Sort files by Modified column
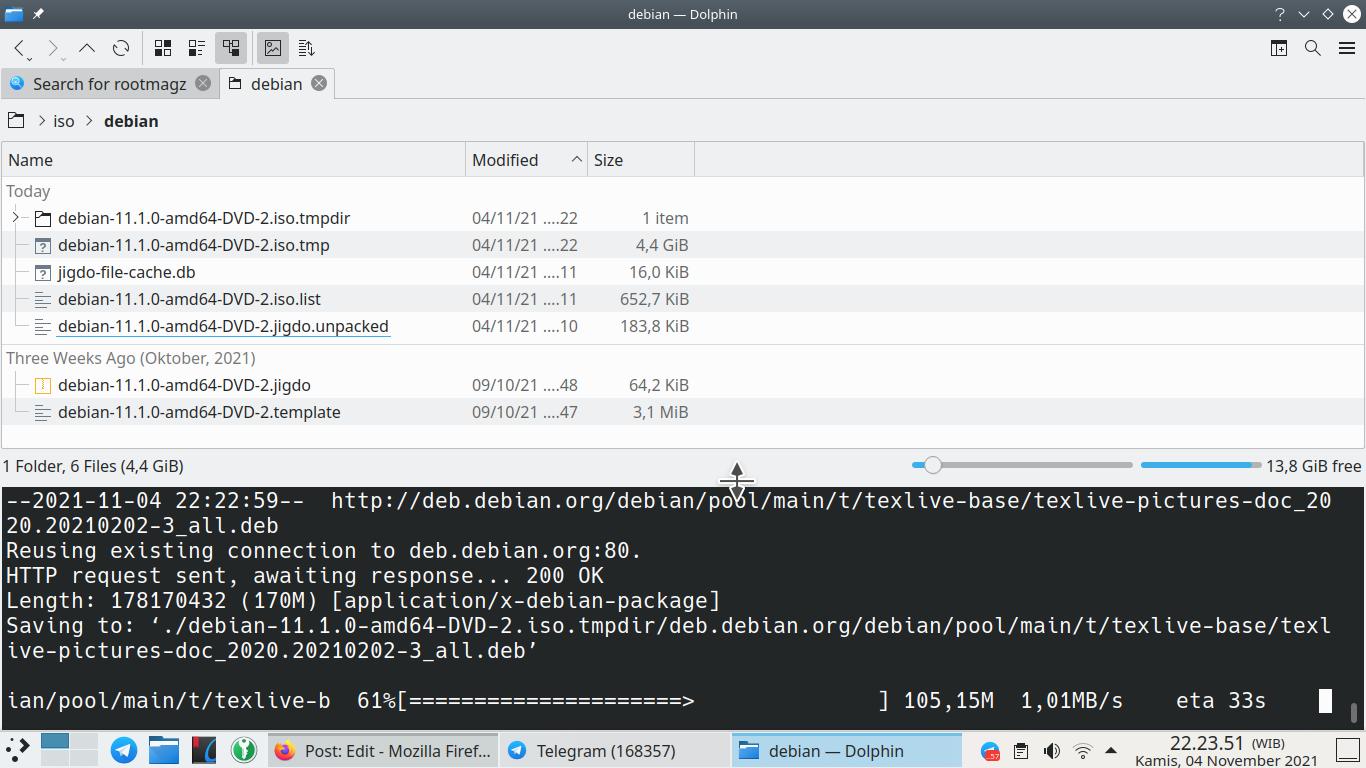The image size is (1366, 768). coord(527,160)
